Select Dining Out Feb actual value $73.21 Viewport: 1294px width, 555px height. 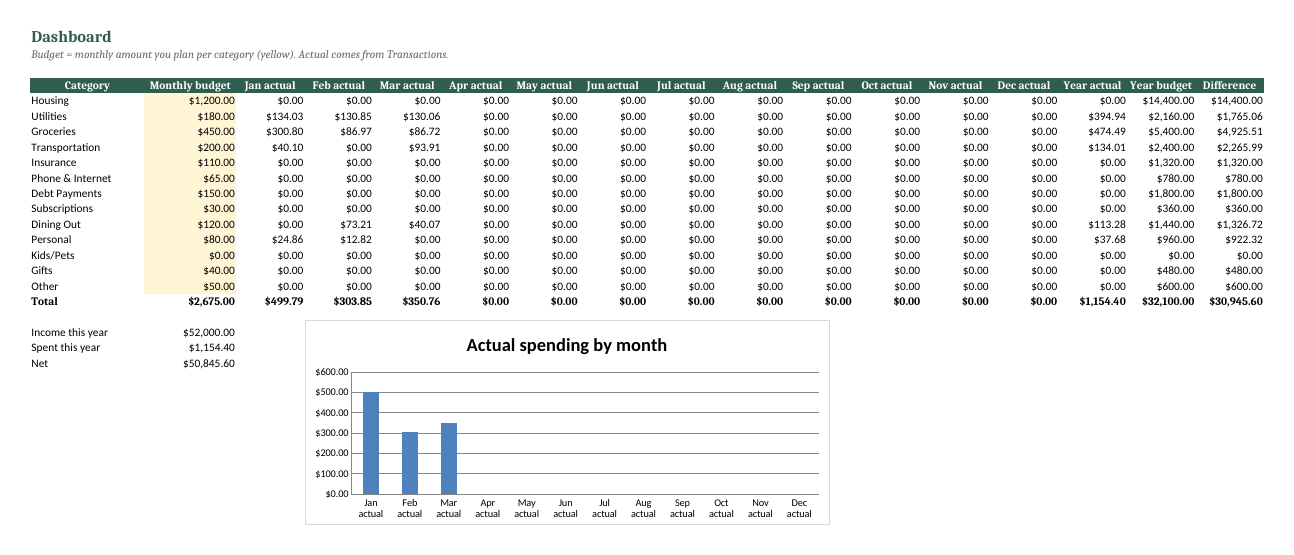[x=356, y=224]
